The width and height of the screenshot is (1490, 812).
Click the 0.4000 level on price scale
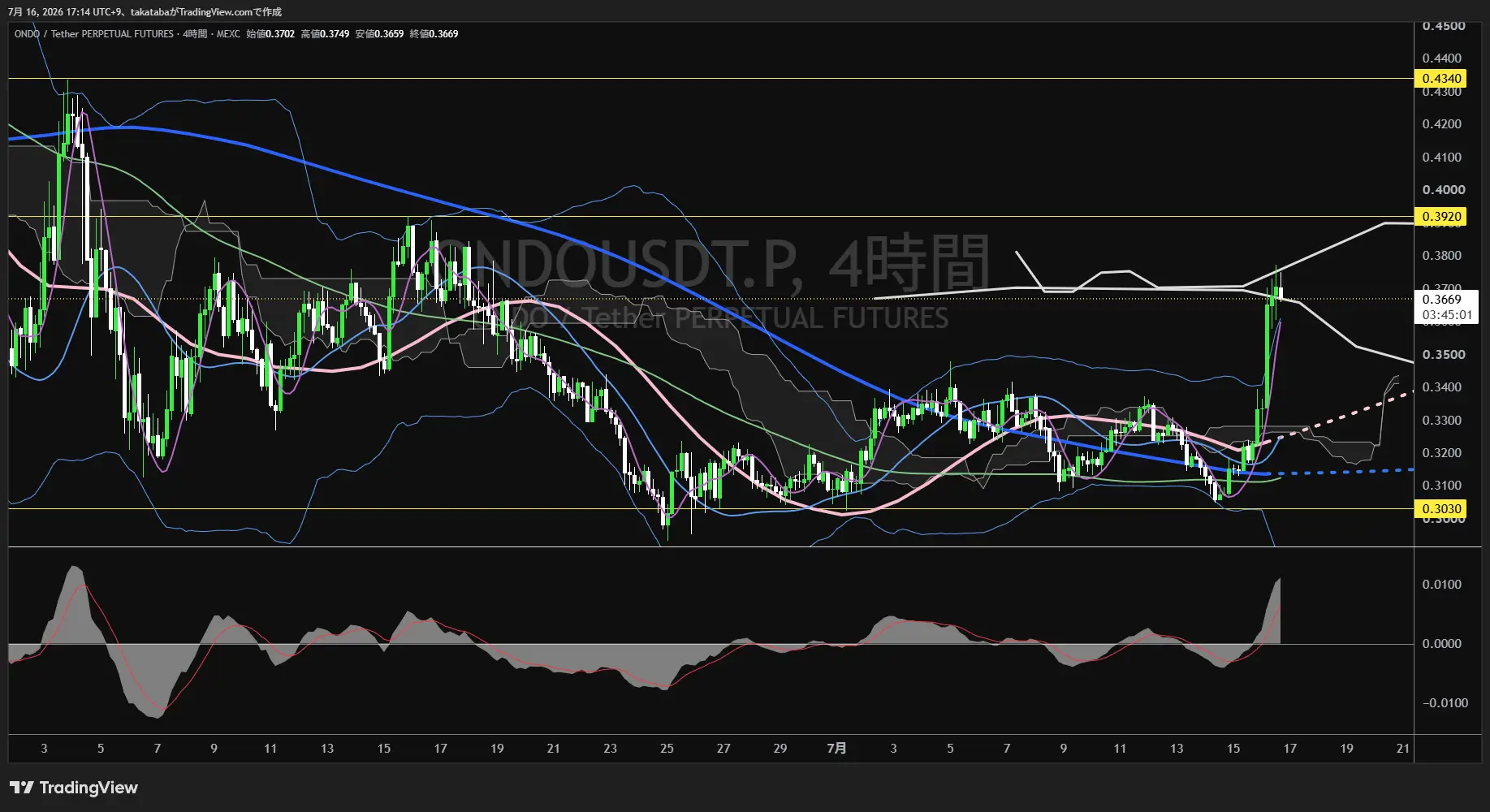click(1444, 190)
